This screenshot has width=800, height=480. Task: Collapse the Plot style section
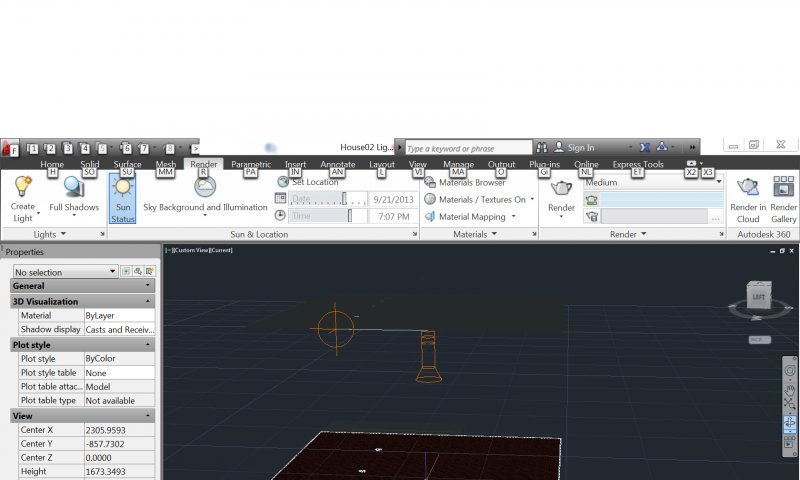[147, 345]
